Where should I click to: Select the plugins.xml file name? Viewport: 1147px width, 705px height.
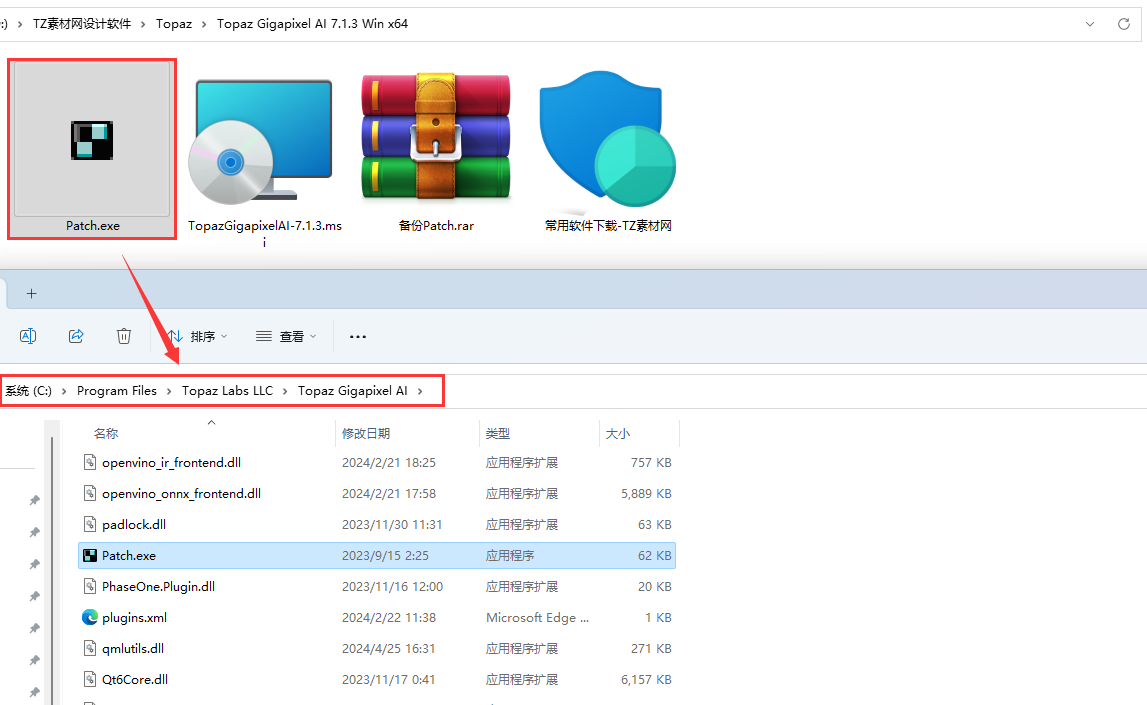pyautogui.click(x=135, y=617)
